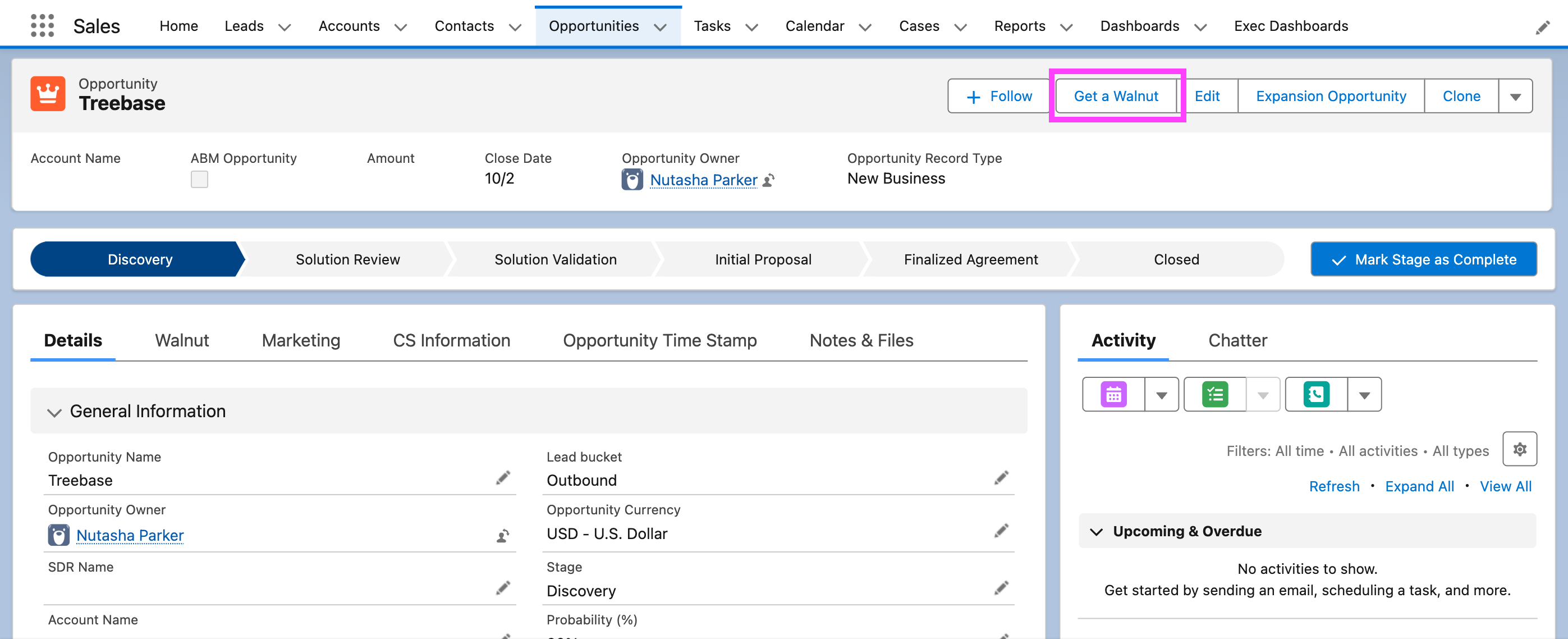Viewport: 1568px width, 639px height.
Task: Click pencil icon to edit Opportunity Name
Action: point(503,478)
